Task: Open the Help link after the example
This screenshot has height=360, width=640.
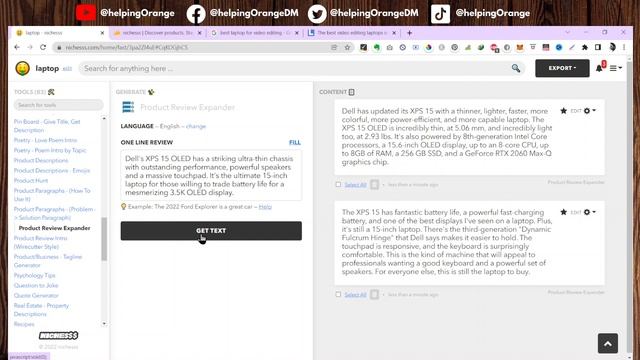Action: pyautogui.click(x=265, y=207)
